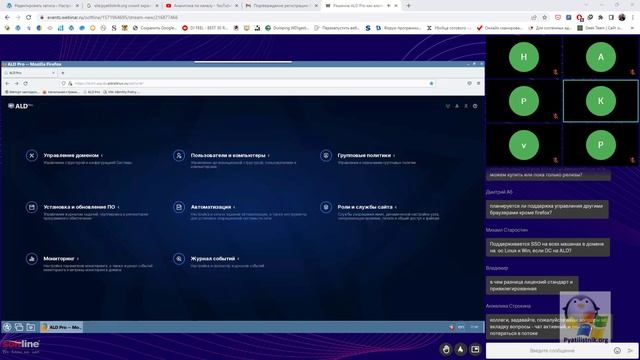The width and height of the screenshot is (640, 360).
Task: Switch to the Google search tab in Chrome
Action: click(x=122, y=6)
